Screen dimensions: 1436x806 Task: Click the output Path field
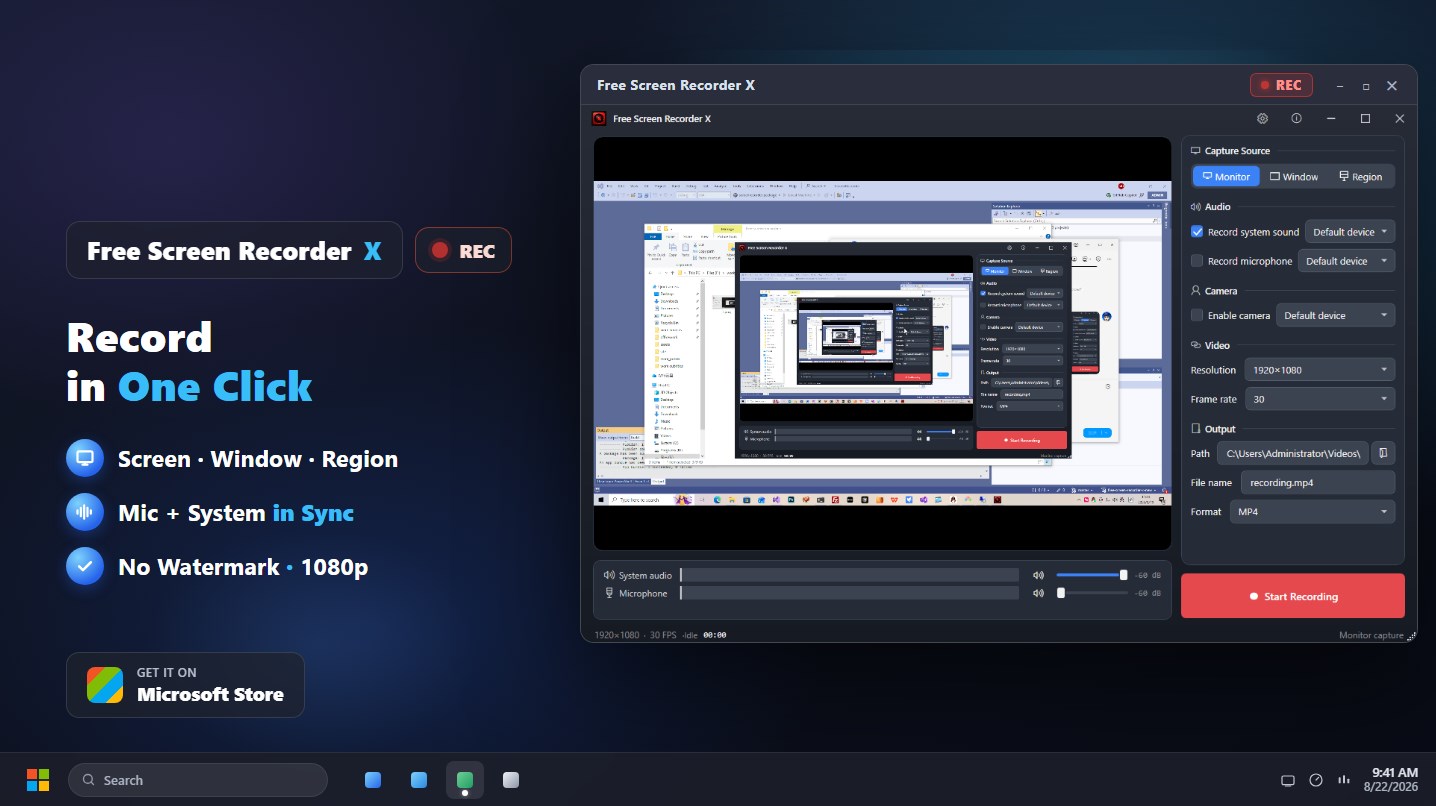(x=1292, y=453)
